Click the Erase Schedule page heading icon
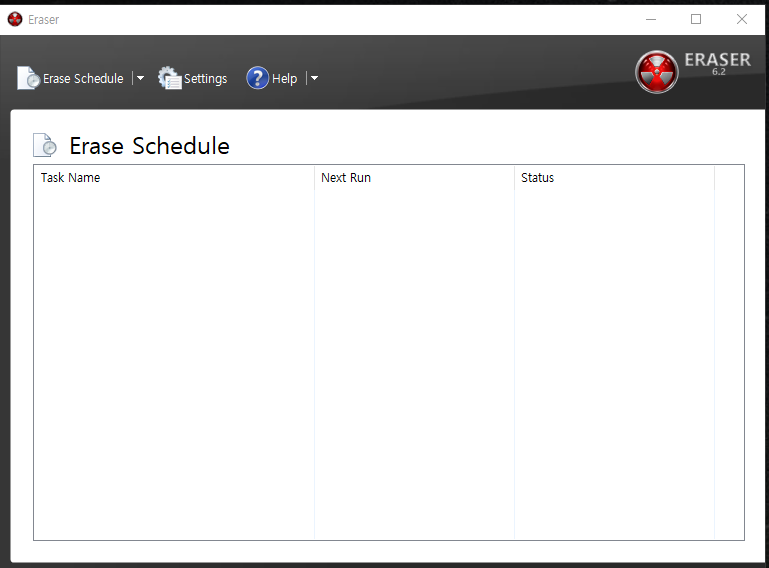Image resolution: width=769 pixels, height=568 pixels. pos(45,145)
